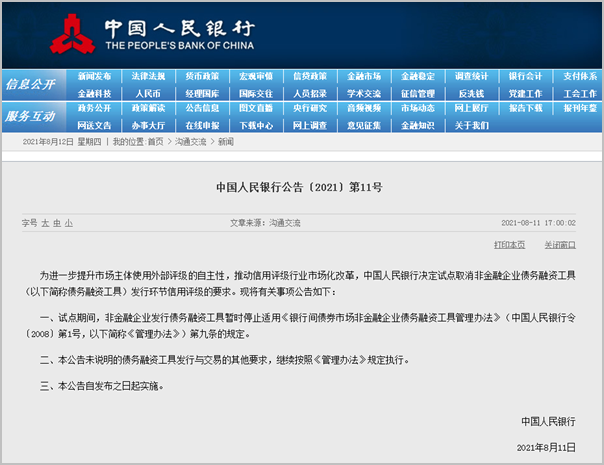This screenshot has width=604, height=465.
Task: Open the 下载中心 download center
Action: point(256,125)
